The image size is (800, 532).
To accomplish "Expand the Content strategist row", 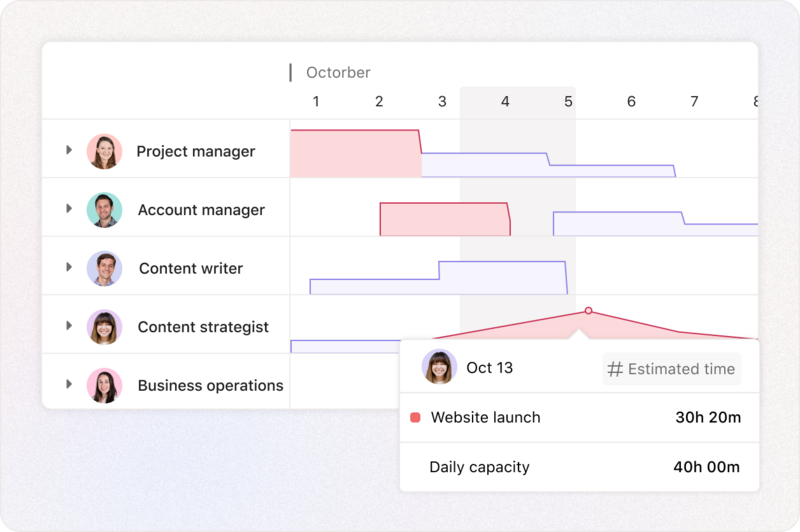I will [x=69, y=325].
